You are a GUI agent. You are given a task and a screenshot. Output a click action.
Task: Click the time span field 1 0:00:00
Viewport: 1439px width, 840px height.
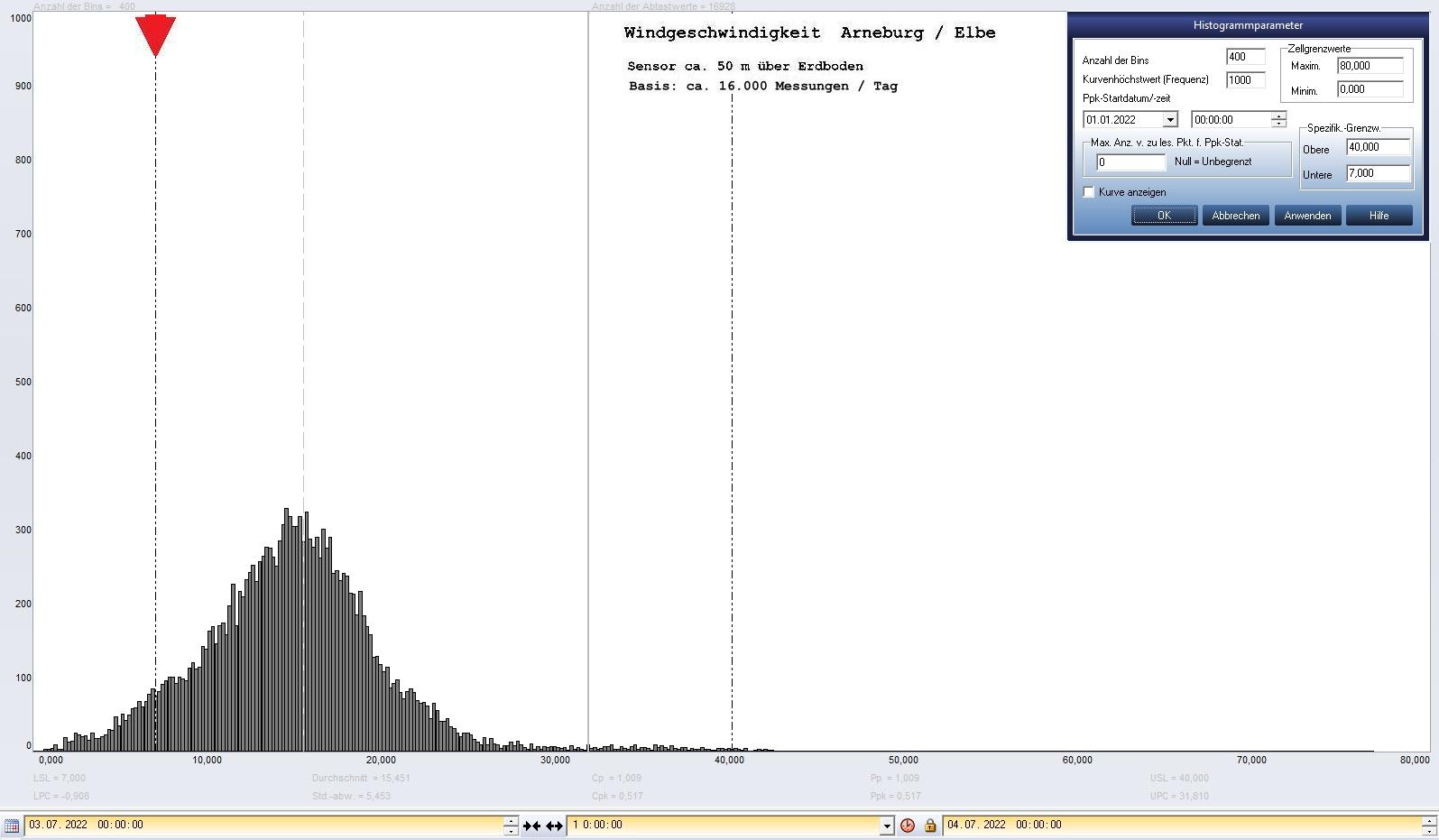coord(724,826)
